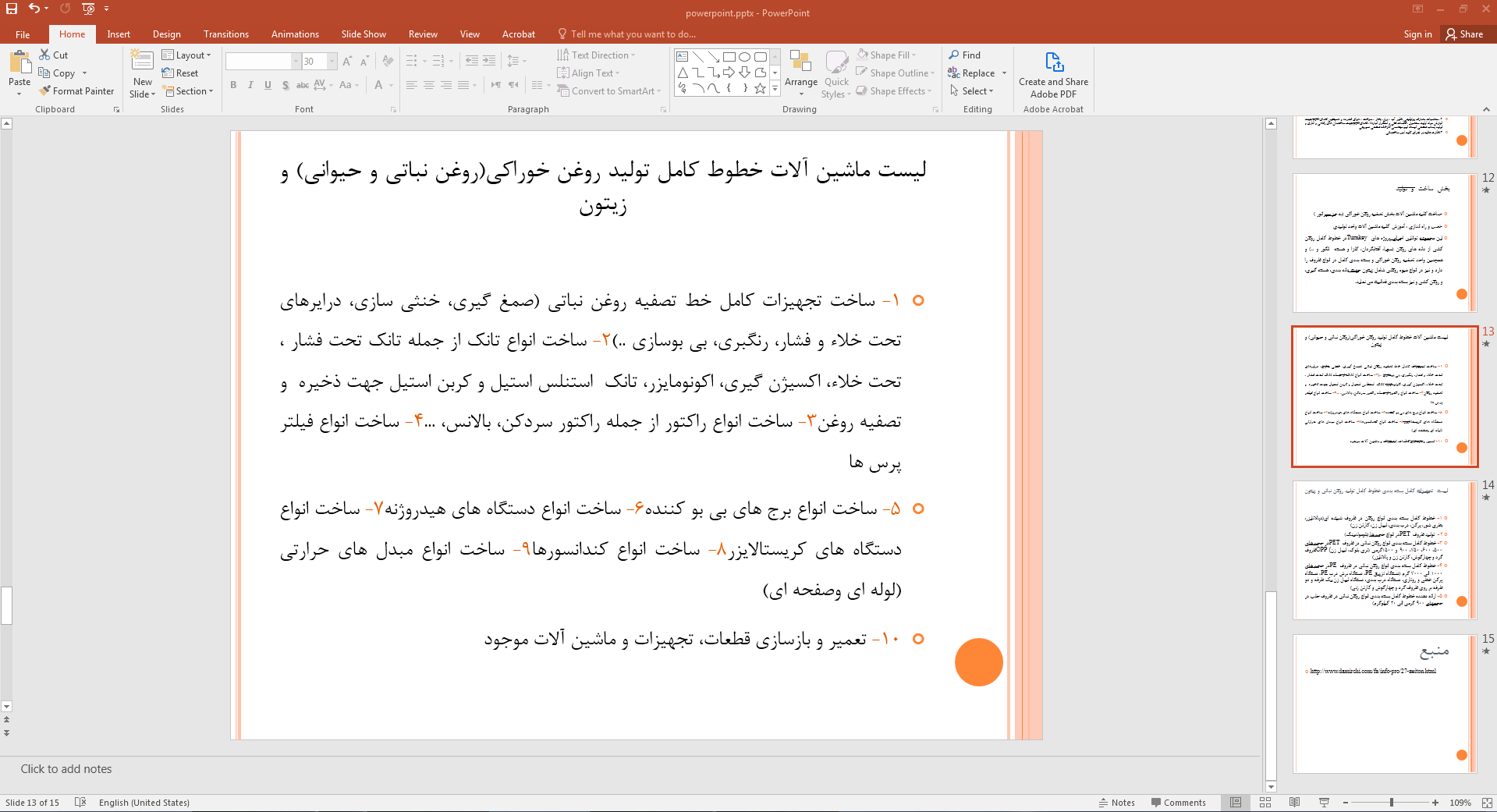
Task: Open Shape Outline dropdown
Action: (896, 73)
